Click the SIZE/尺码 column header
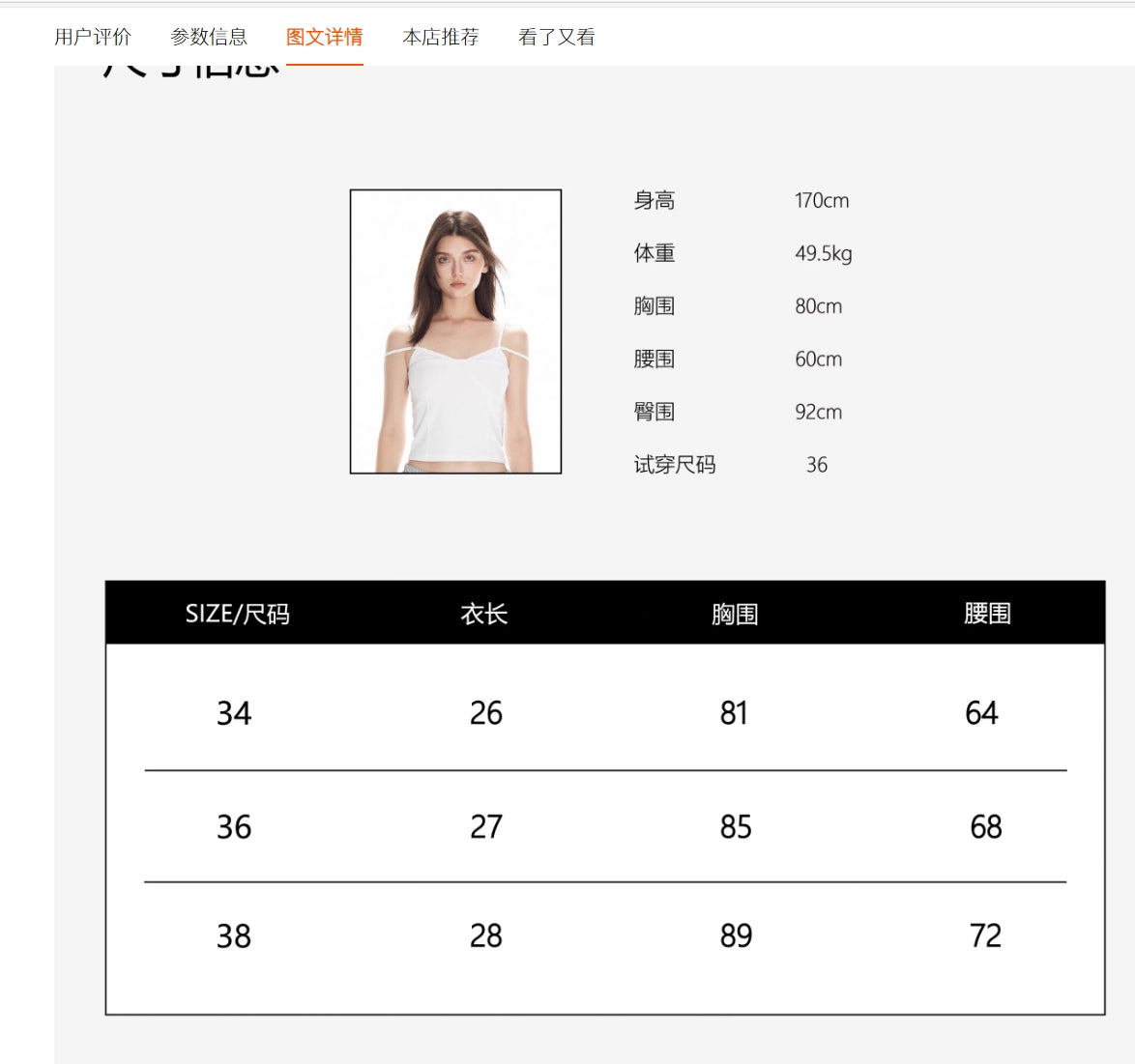This screenshot has height=1064, width=1135. point(237,614)
